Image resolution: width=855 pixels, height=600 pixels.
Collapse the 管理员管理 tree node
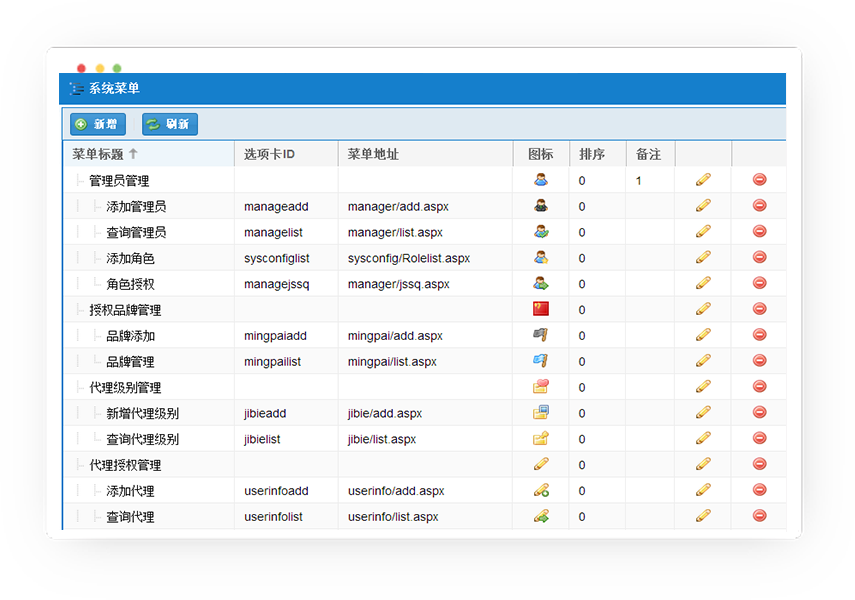pyautogui.click(x=80, y=181)
